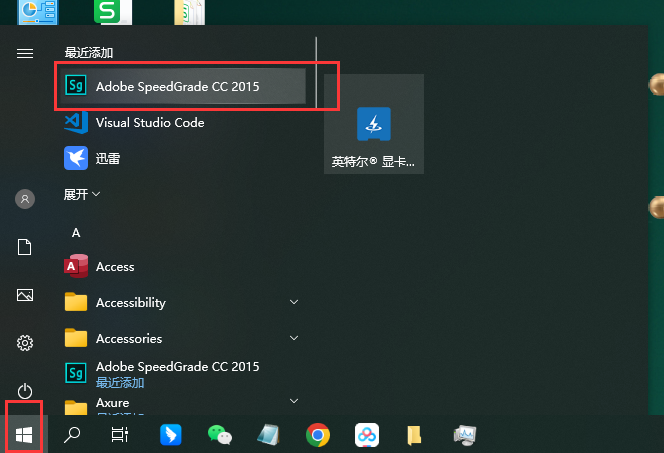
Task: Click the pie chart desktop icon
Action: pyautogui.click(x=37, y=12)
